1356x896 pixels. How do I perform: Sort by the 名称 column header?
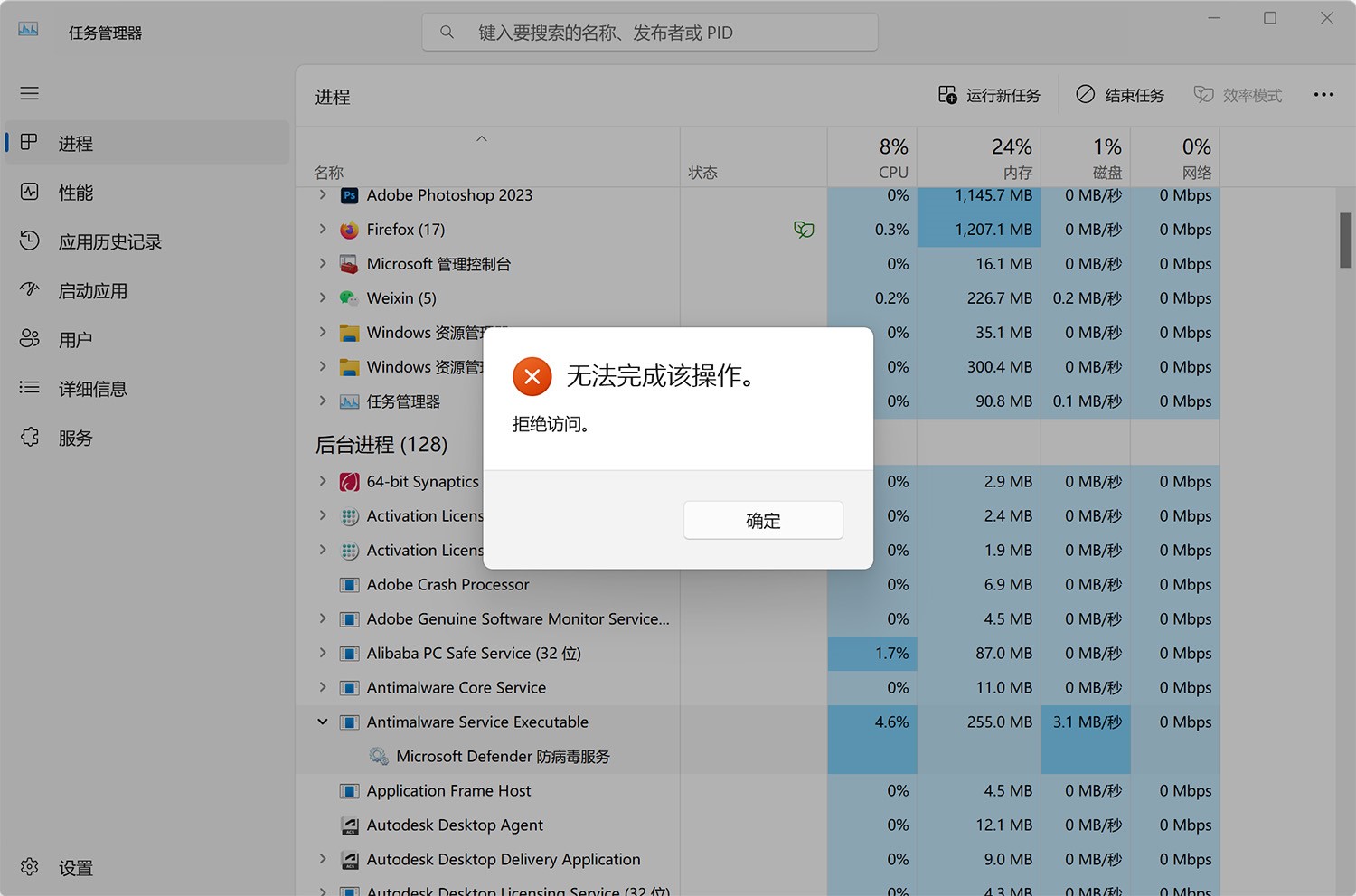tap(487, 157)
